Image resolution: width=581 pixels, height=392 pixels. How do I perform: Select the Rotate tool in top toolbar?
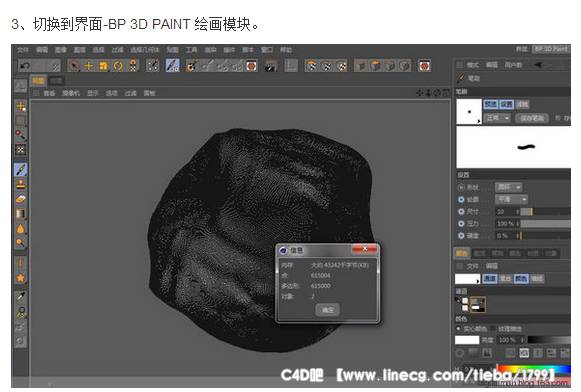point(118,66)
